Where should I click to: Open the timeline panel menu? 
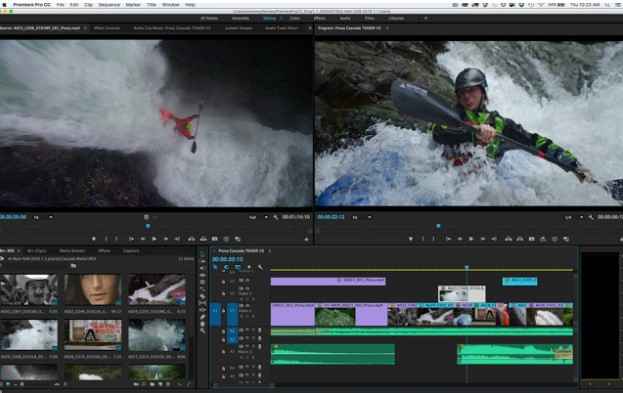click(269, 251)
